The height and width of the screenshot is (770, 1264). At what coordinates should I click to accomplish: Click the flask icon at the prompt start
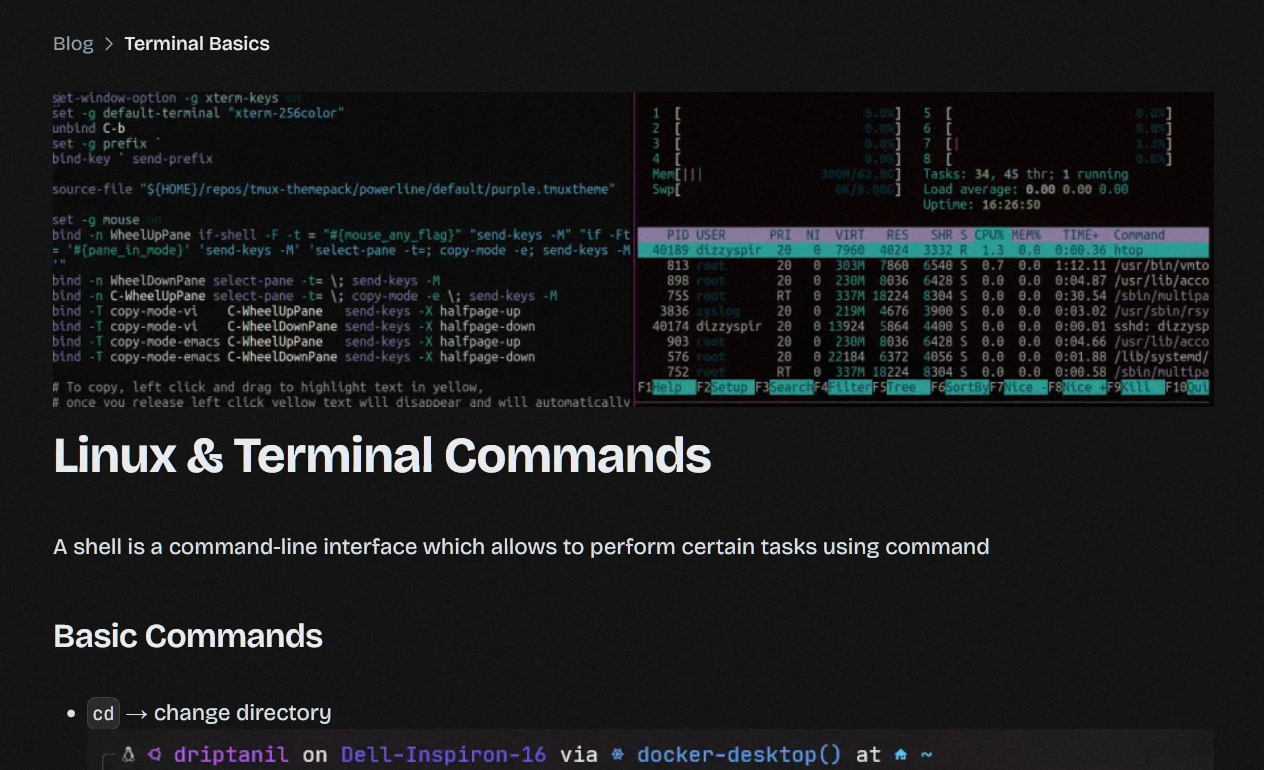click(x=128, y=754)
